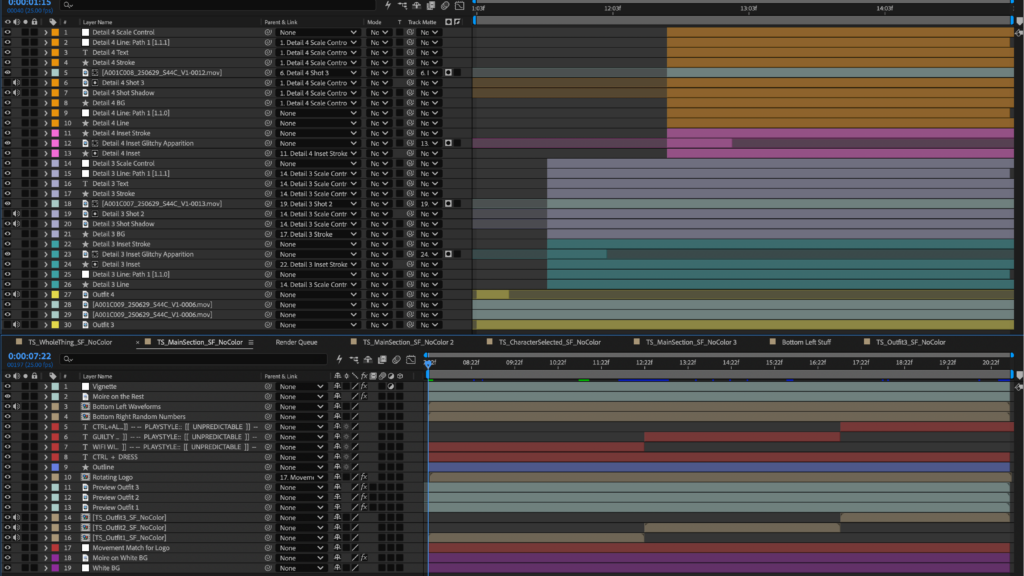Viewport: 1024px width, 576px height.
Task: Open parent dropdown for Detail 4 Scale Control
Action: [x=318, y=32]
